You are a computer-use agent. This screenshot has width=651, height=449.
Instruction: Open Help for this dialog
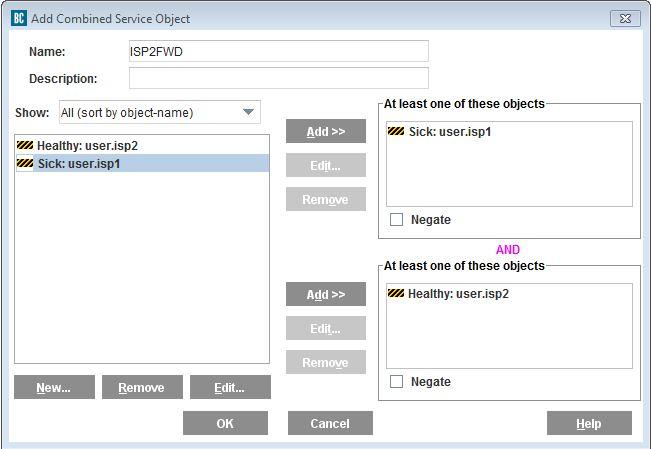click(589, 423)
